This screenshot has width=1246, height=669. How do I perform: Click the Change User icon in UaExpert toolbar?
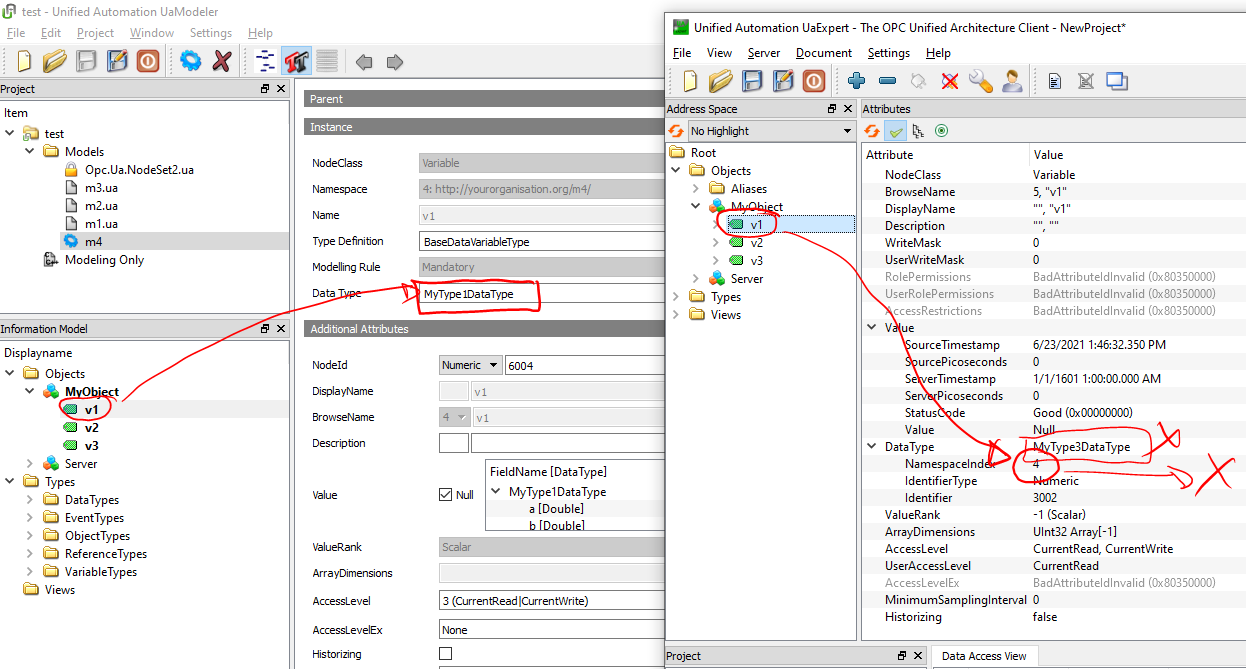1013,81
